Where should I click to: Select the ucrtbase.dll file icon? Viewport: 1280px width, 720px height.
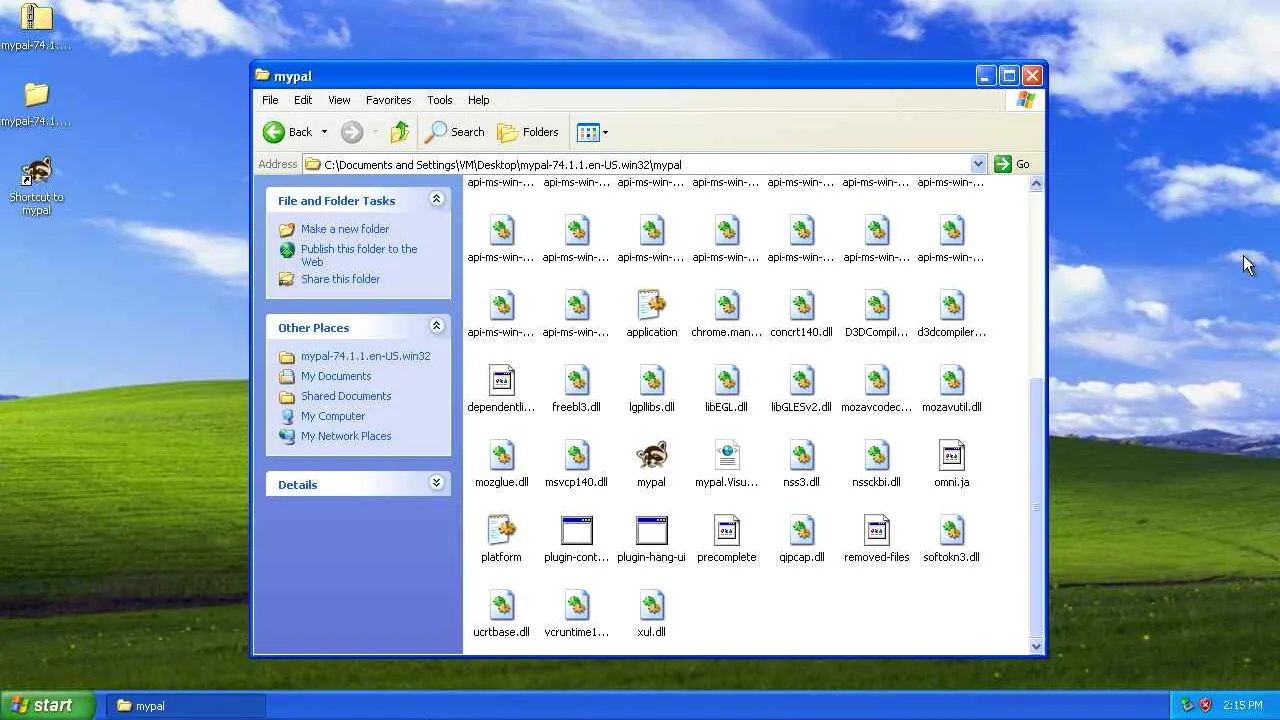click(x=501, y=606)
